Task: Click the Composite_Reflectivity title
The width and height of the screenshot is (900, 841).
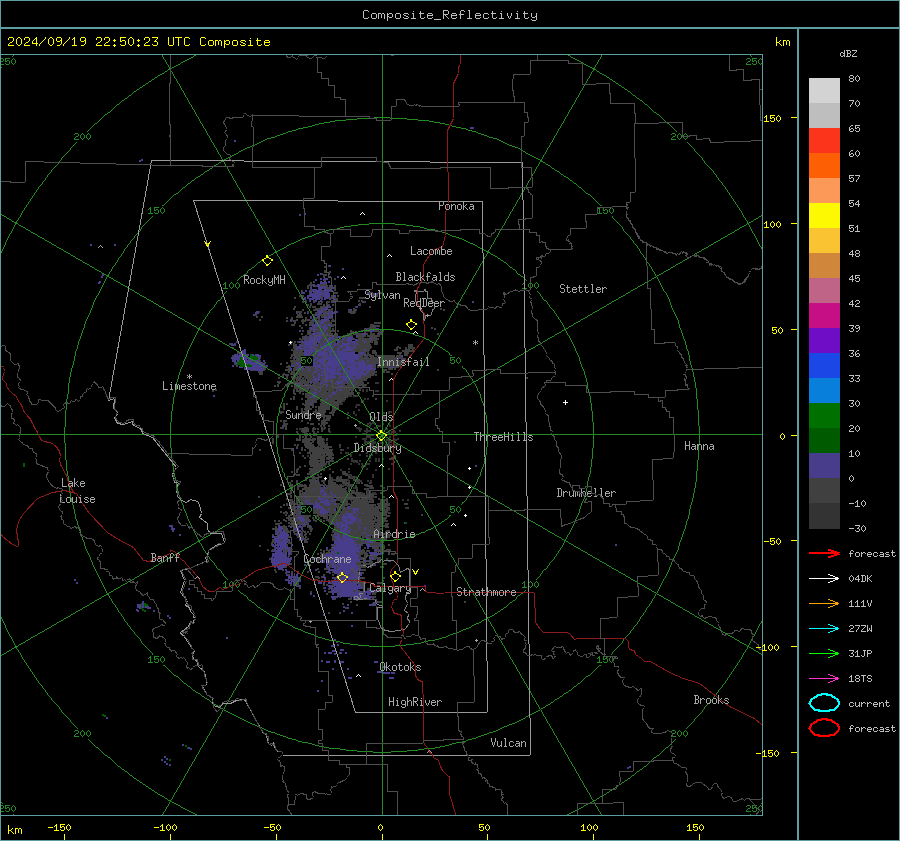Action: pos(450,15)
